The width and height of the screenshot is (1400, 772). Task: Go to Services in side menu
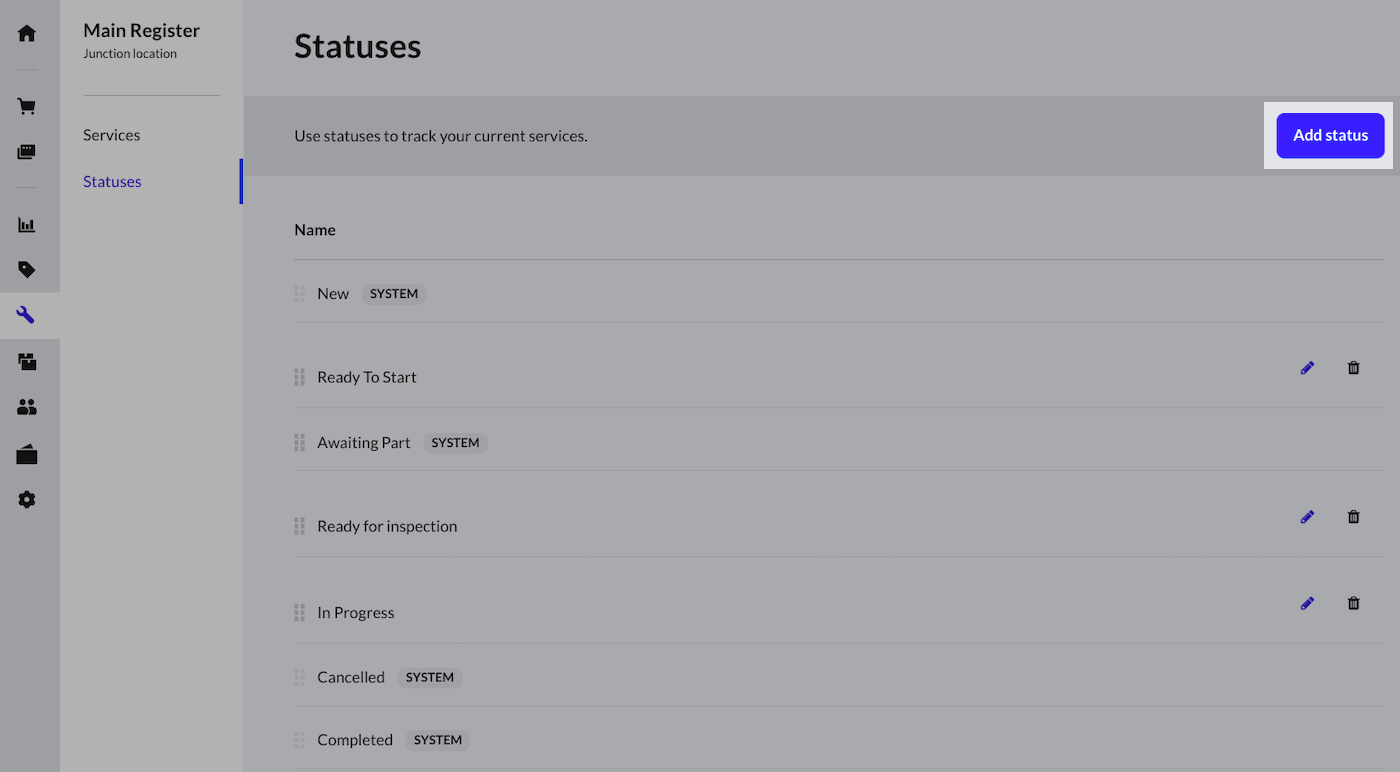coord(112,135)
